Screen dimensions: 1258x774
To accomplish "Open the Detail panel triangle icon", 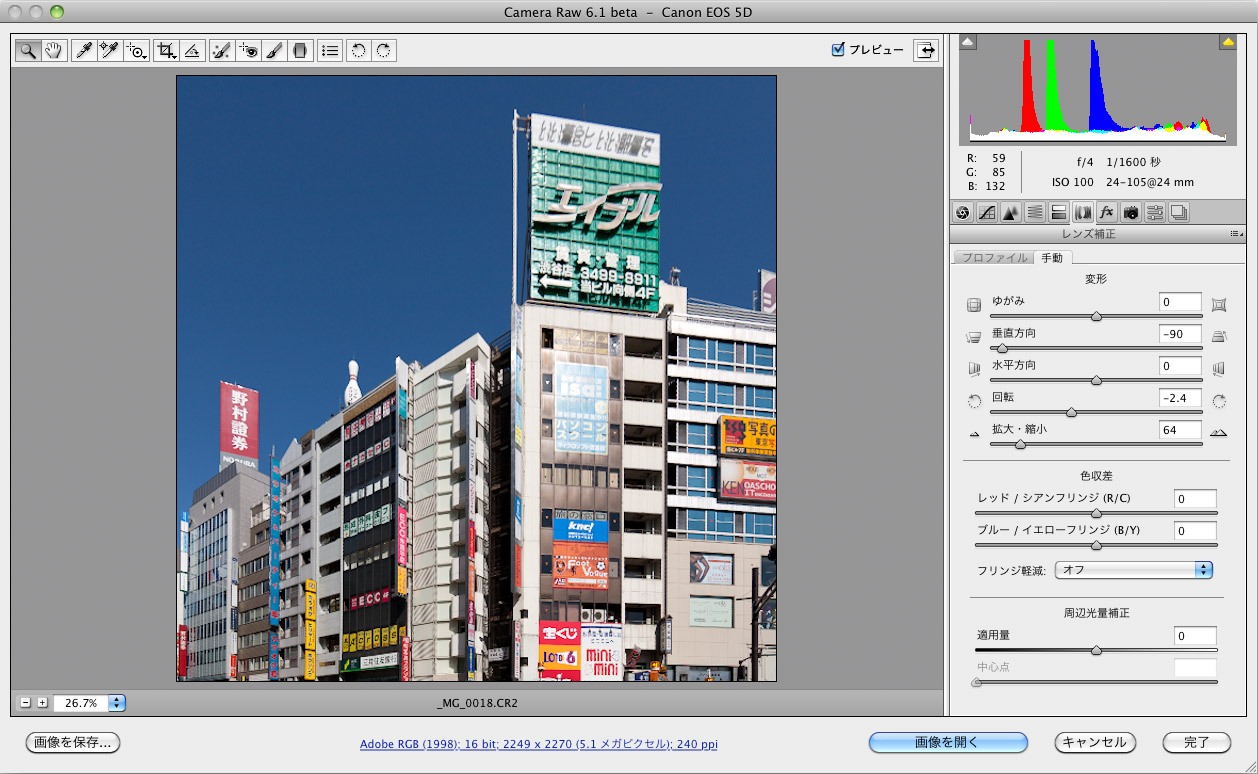I will pyautogui.click(x=1010, y=212).
